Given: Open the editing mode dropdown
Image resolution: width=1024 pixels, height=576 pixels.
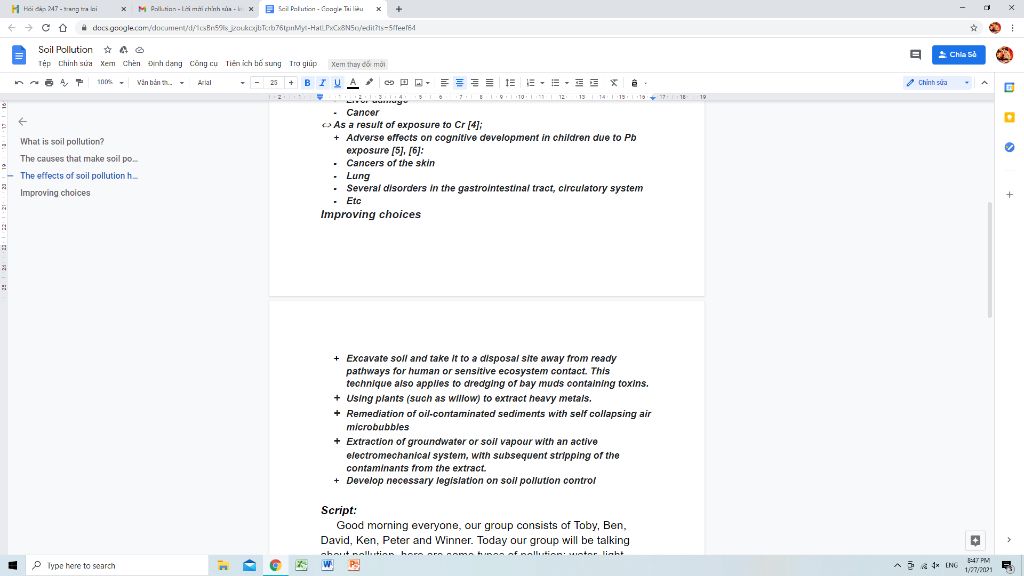Looking at the screenshot, I should 938,83.
